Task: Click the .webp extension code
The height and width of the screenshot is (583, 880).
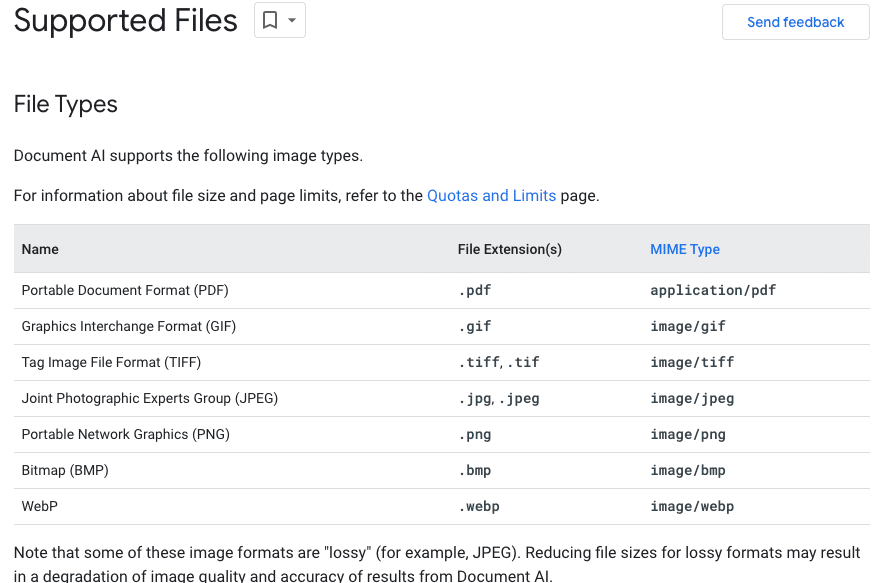Action: pos(479,506)
